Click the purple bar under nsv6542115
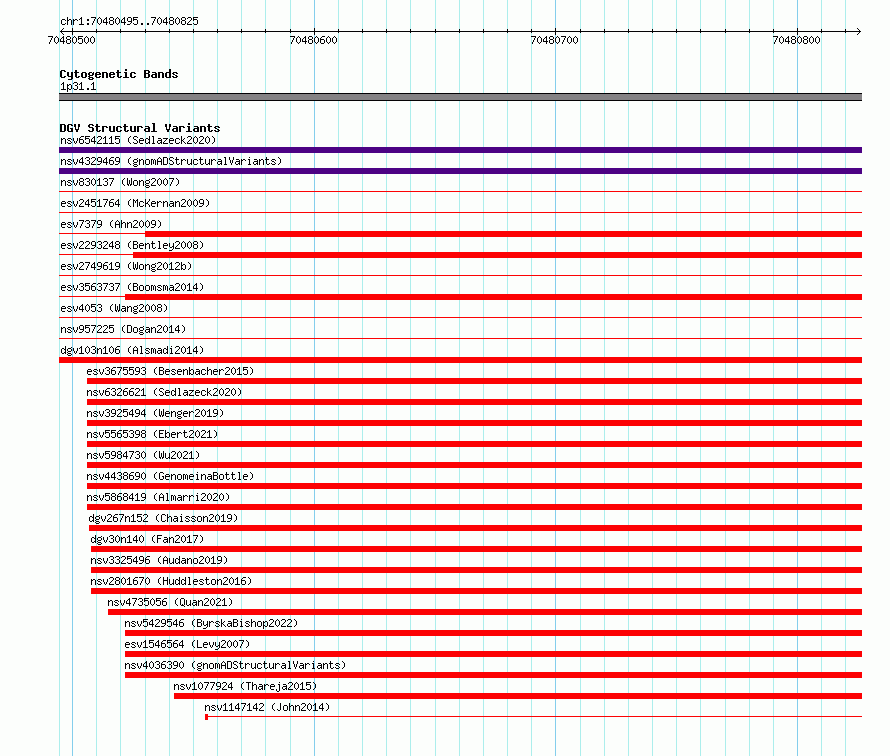890x756 pixels. pyautogui.click(x=460, y=150)
